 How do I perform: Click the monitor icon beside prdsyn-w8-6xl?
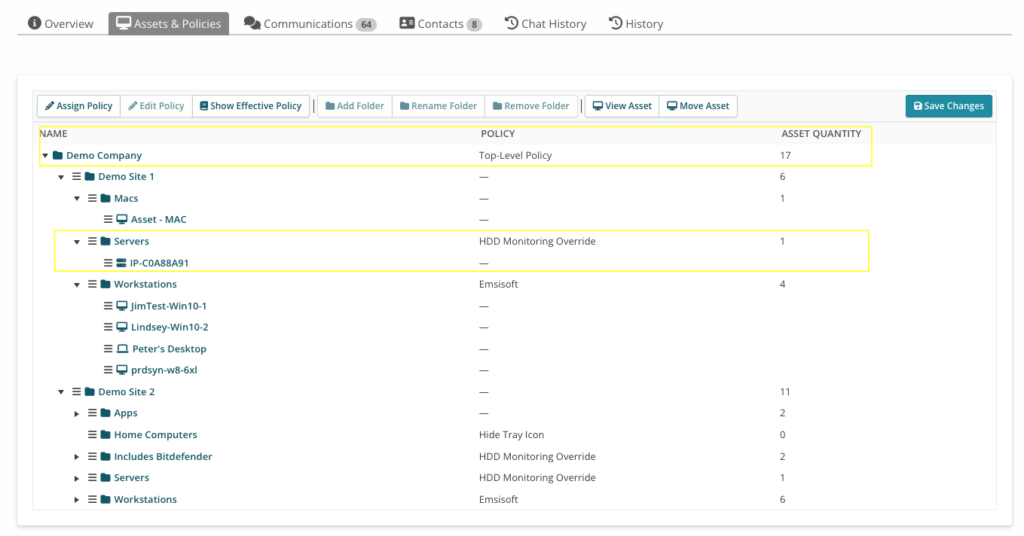tap(122, 370)
